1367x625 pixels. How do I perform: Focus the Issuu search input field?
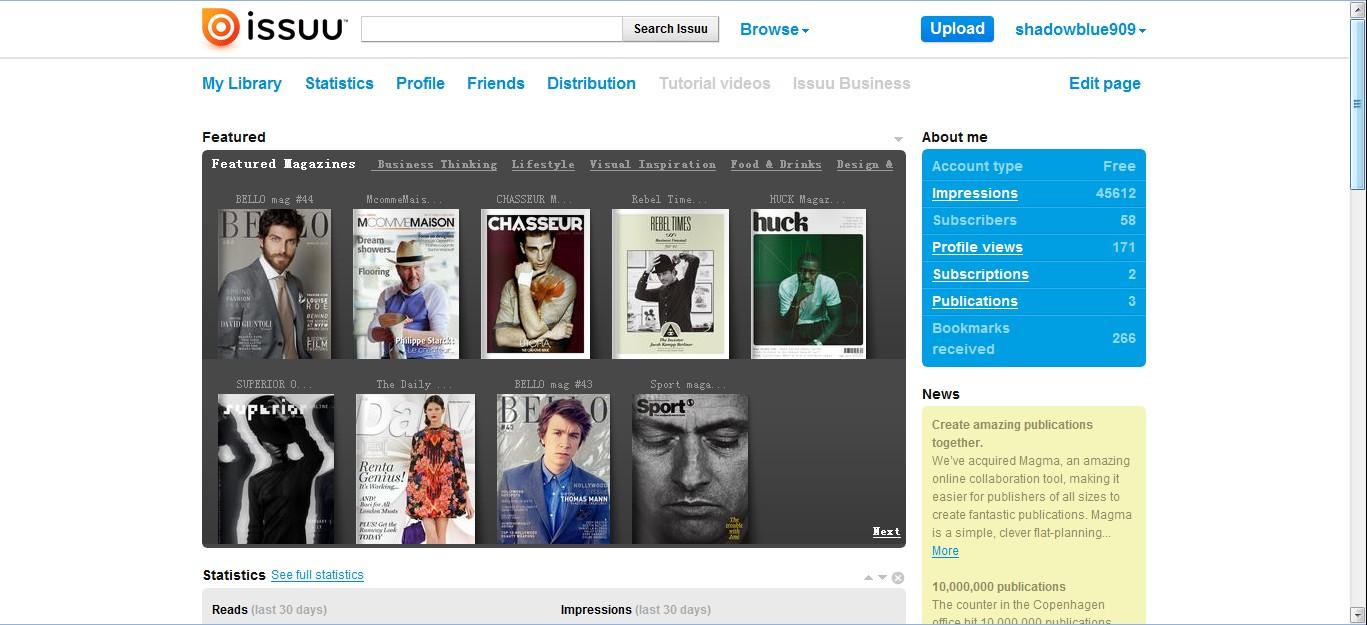pyautogui.click(x=491, y=29)
